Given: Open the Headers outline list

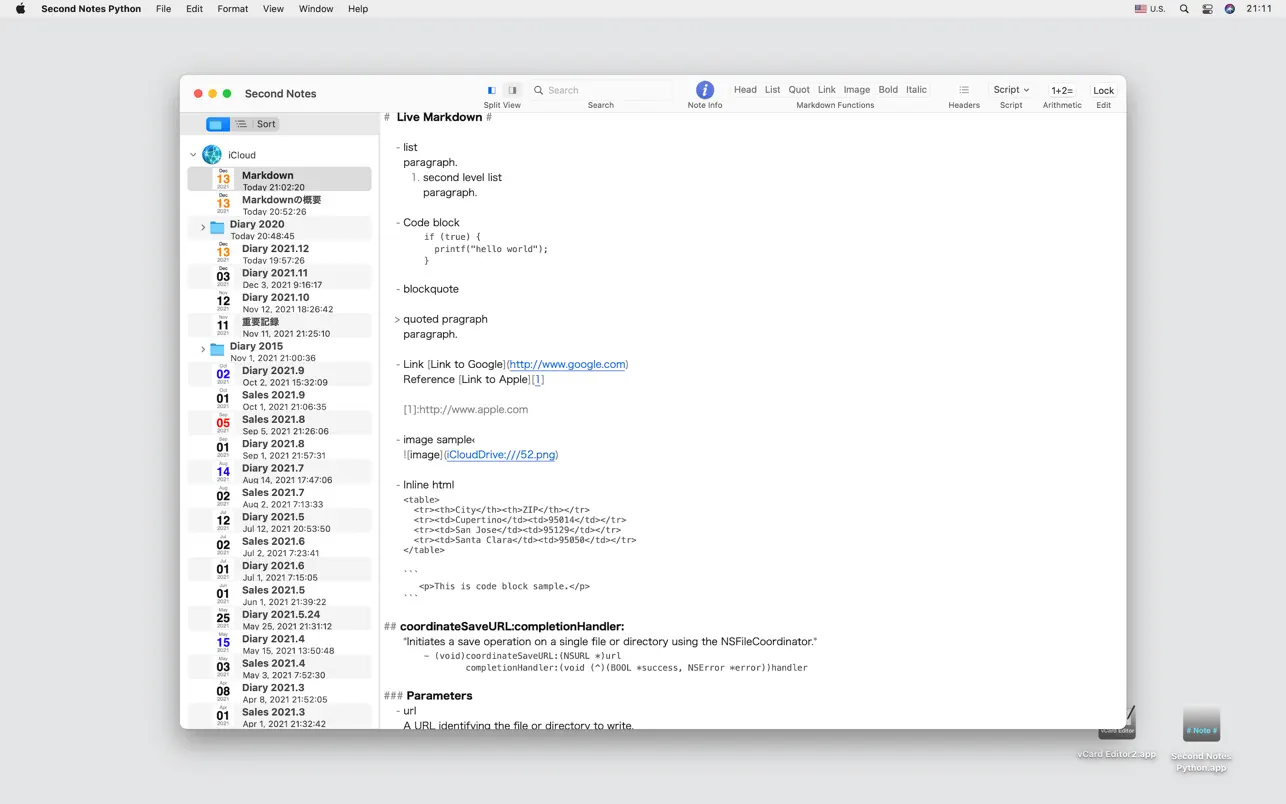Looking at the screenshot, I should pos(963,90).
